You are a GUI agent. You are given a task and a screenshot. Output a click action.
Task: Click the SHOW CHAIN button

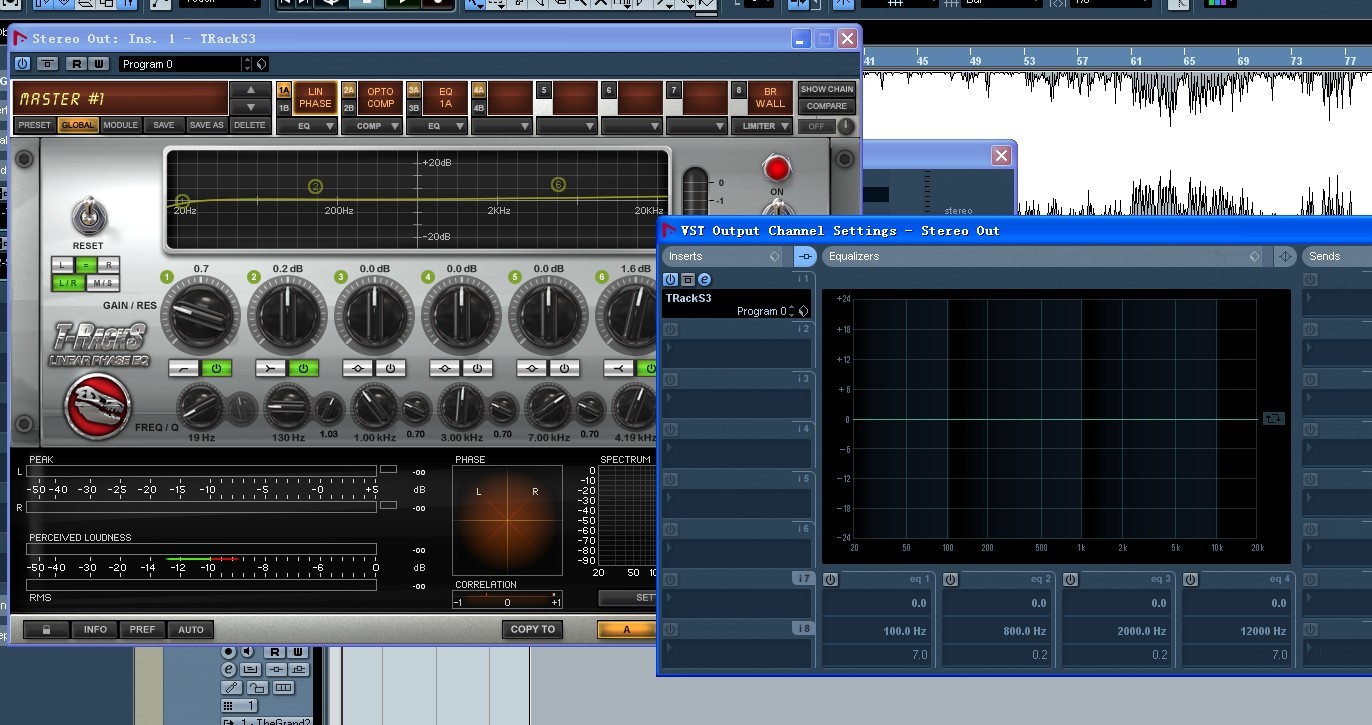(x=827, y=89)
